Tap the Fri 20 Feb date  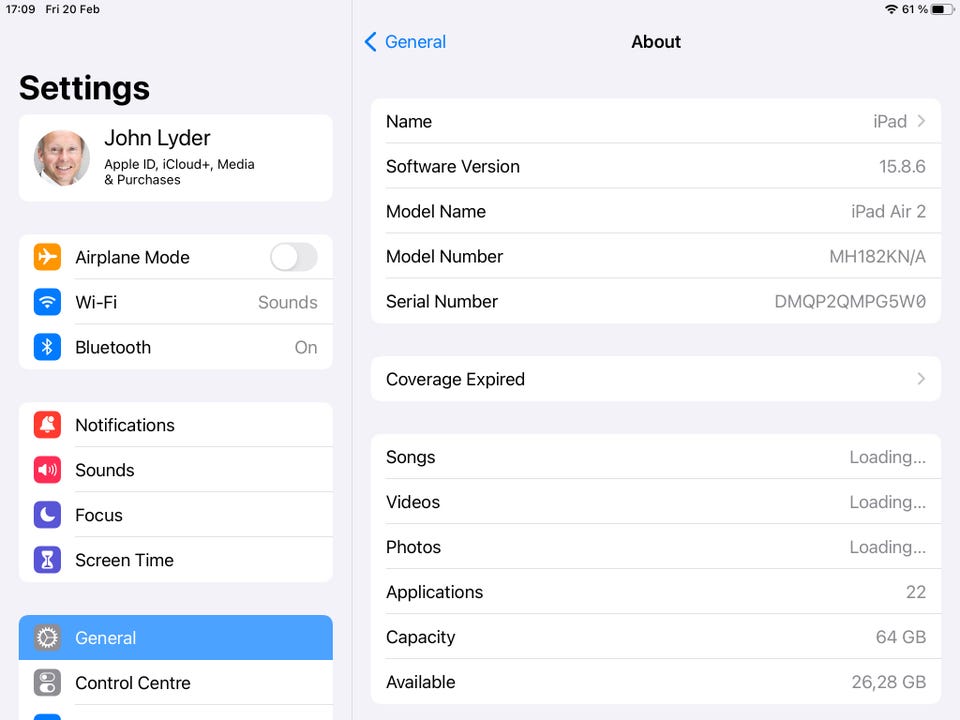(72, 9)
